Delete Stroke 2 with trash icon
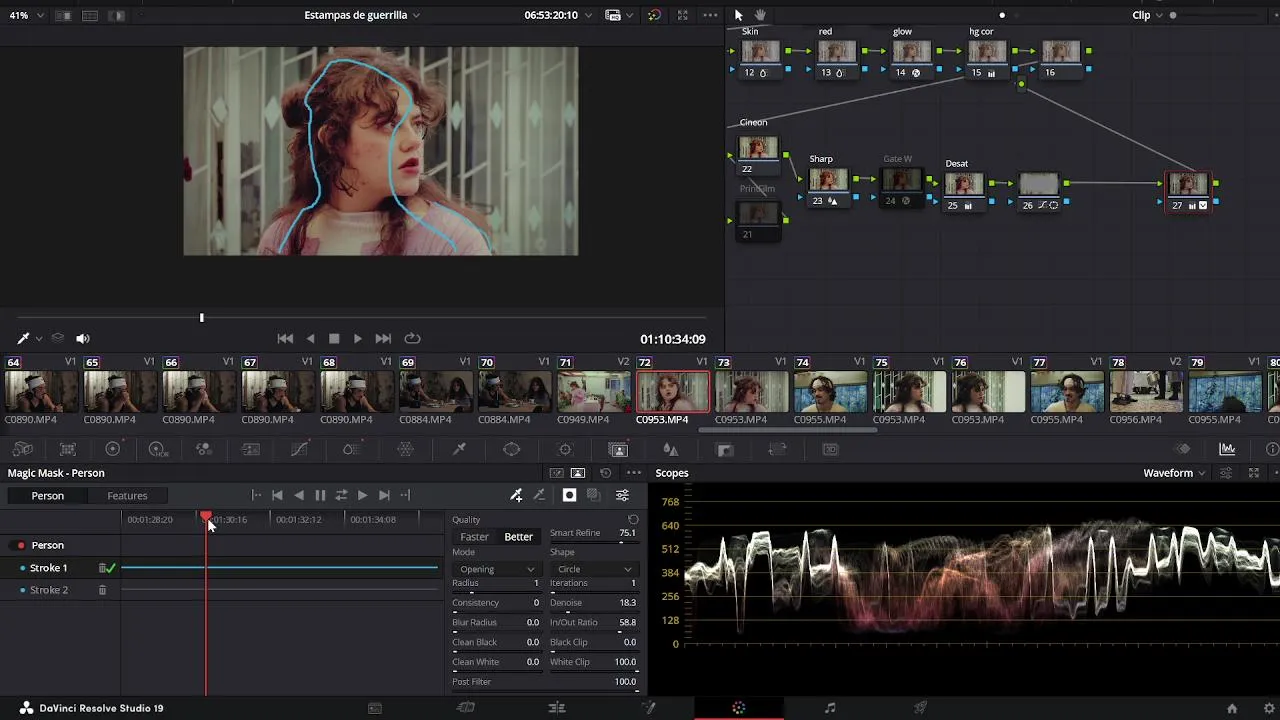Image resolution: width=1280 pixels, height=720 pixels. (x=102, y=590)
